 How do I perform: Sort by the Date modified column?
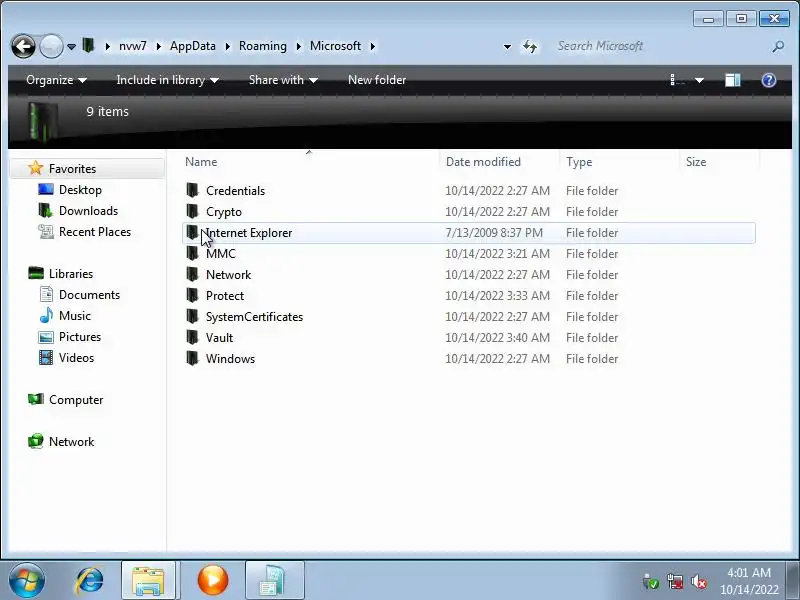483,162
